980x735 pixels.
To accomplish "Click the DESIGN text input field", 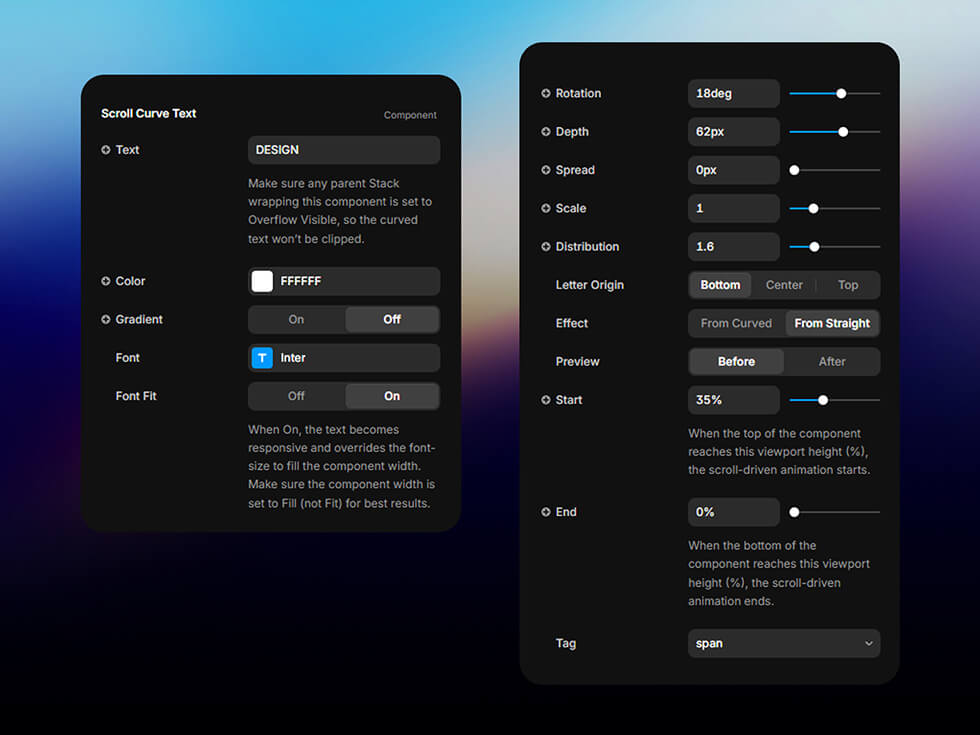I will (343, 149).
